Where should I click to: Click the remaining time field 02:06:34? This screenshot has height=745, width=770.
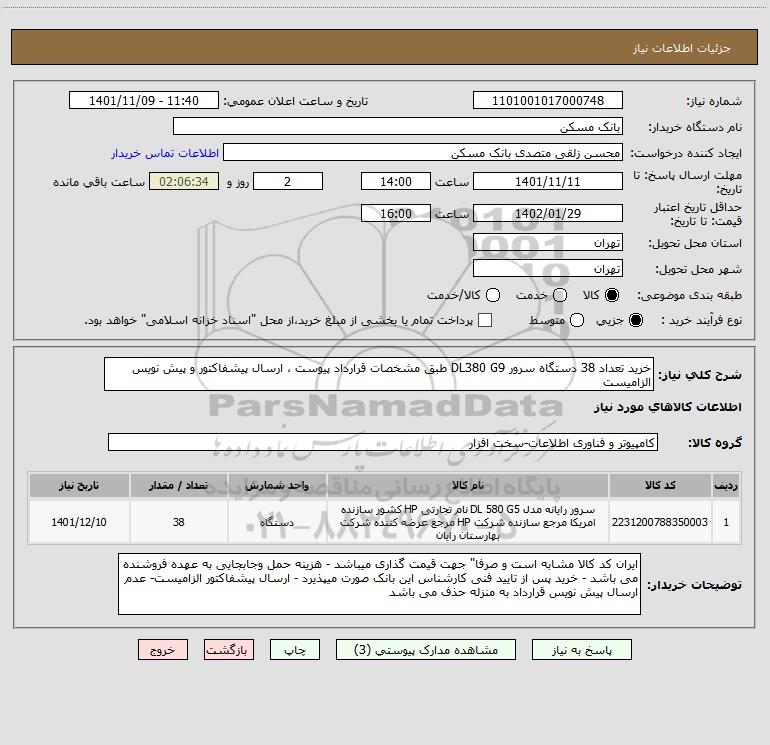pyautogui.click(x=184, y=181)
